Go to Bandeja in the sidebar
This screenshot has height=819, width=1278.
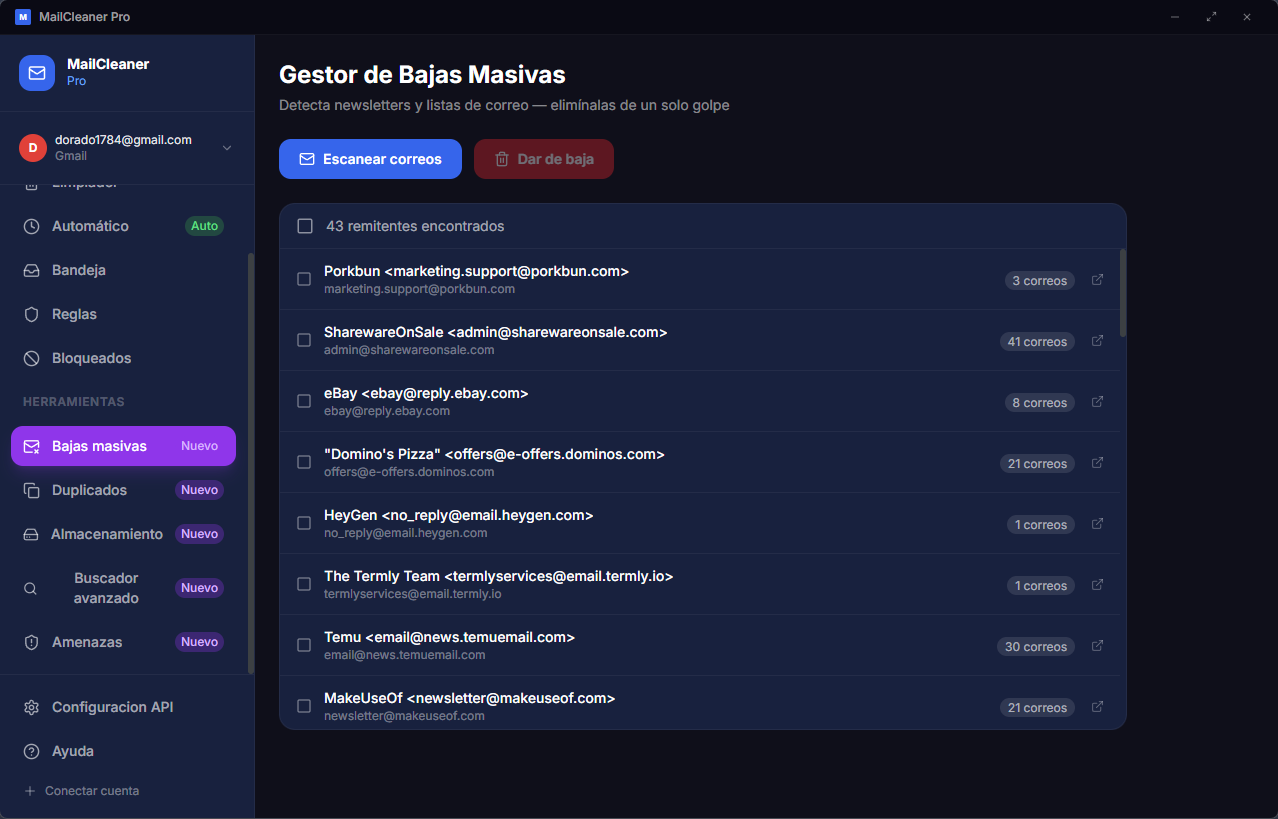pyautogui.click(x=123, y=270)
